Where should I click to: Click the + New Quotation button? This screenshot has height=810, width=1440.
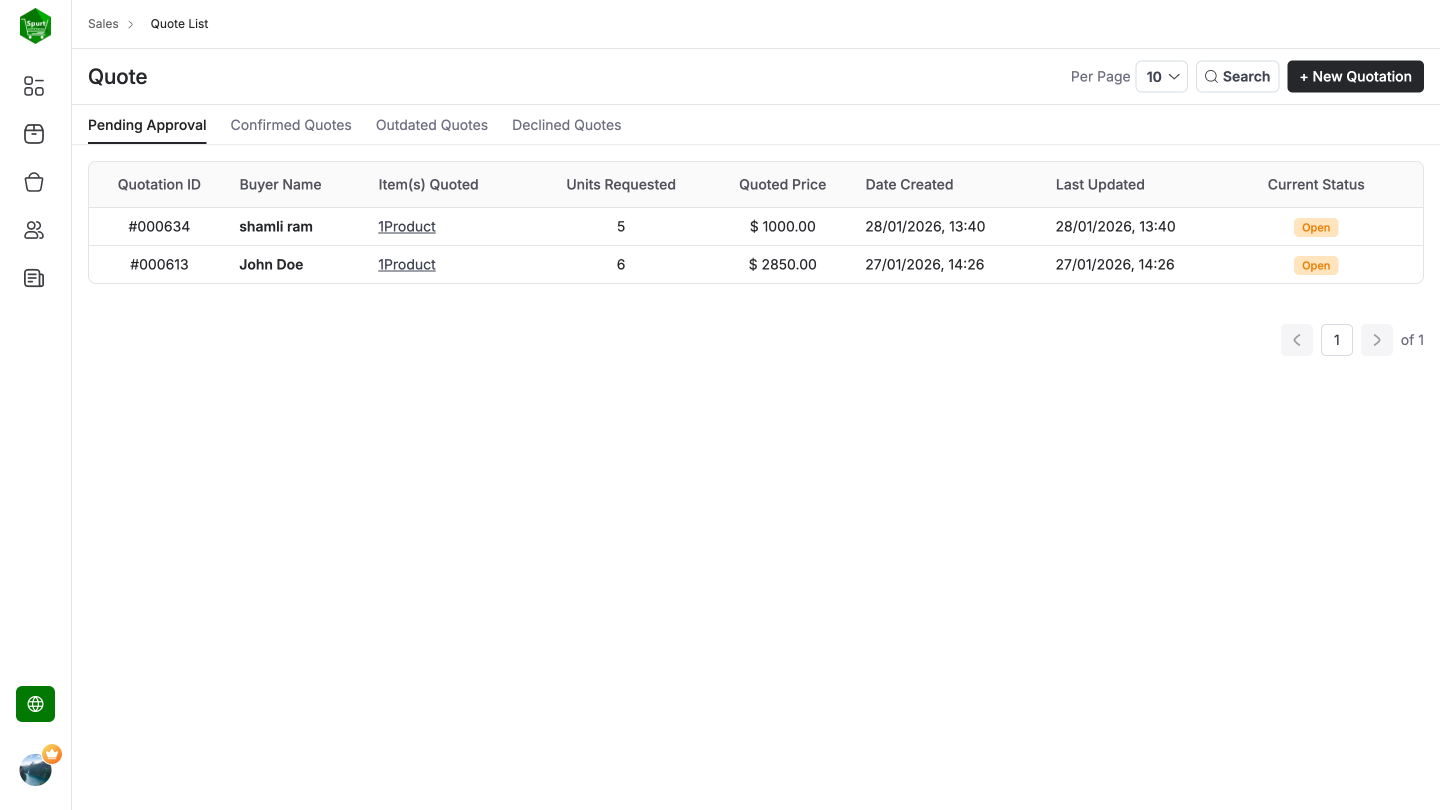(x=1355, y=77)
